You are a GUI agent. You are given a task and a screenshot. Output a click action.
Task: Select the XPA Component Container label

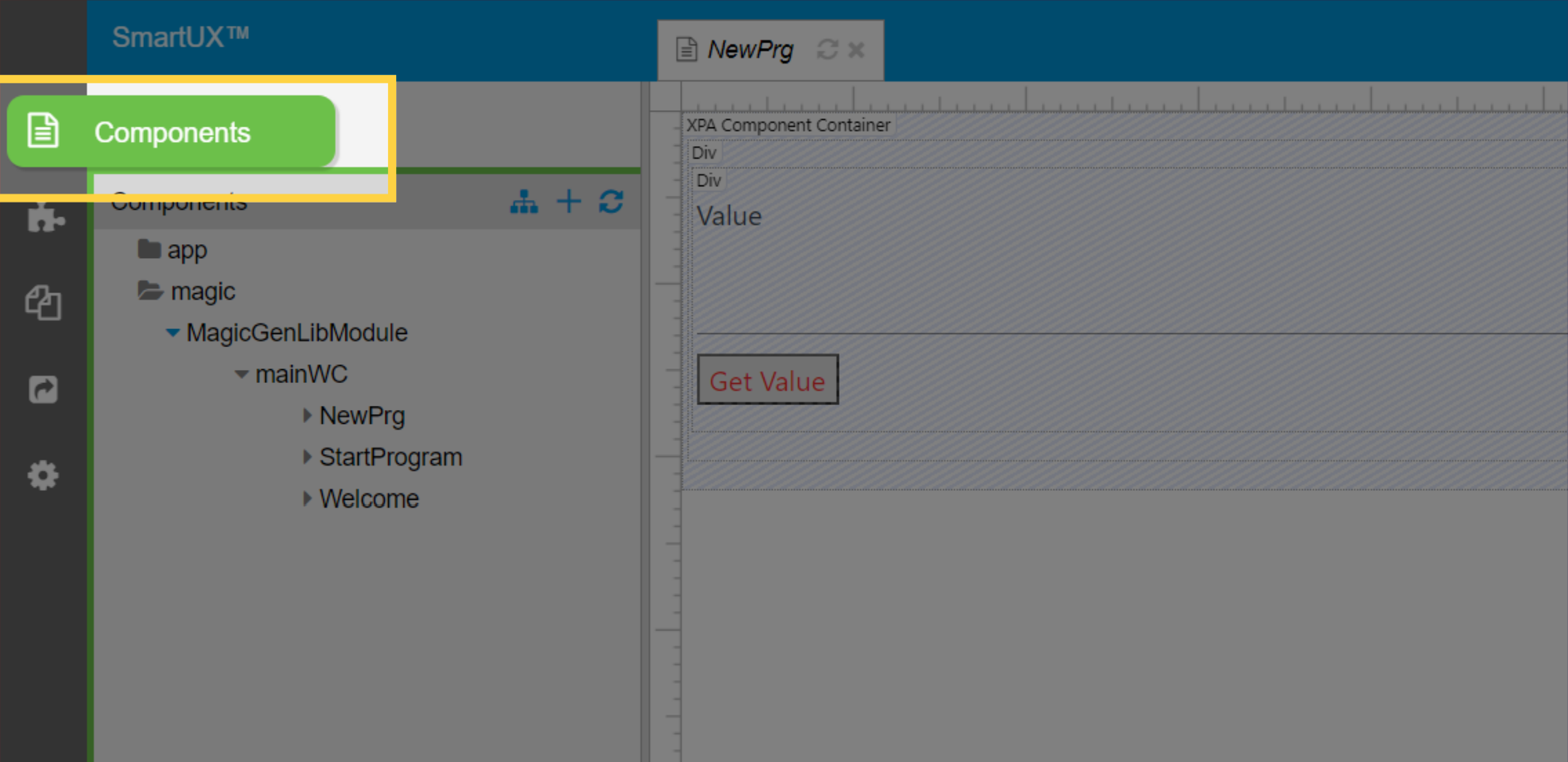click(787, 125)
